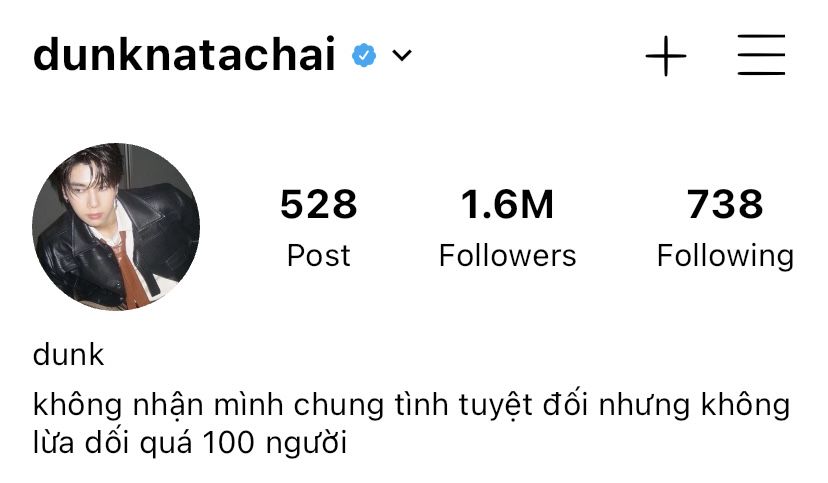Tap the plus icon to create content
The width and height of the screenshot is (828, 483).
666,56
